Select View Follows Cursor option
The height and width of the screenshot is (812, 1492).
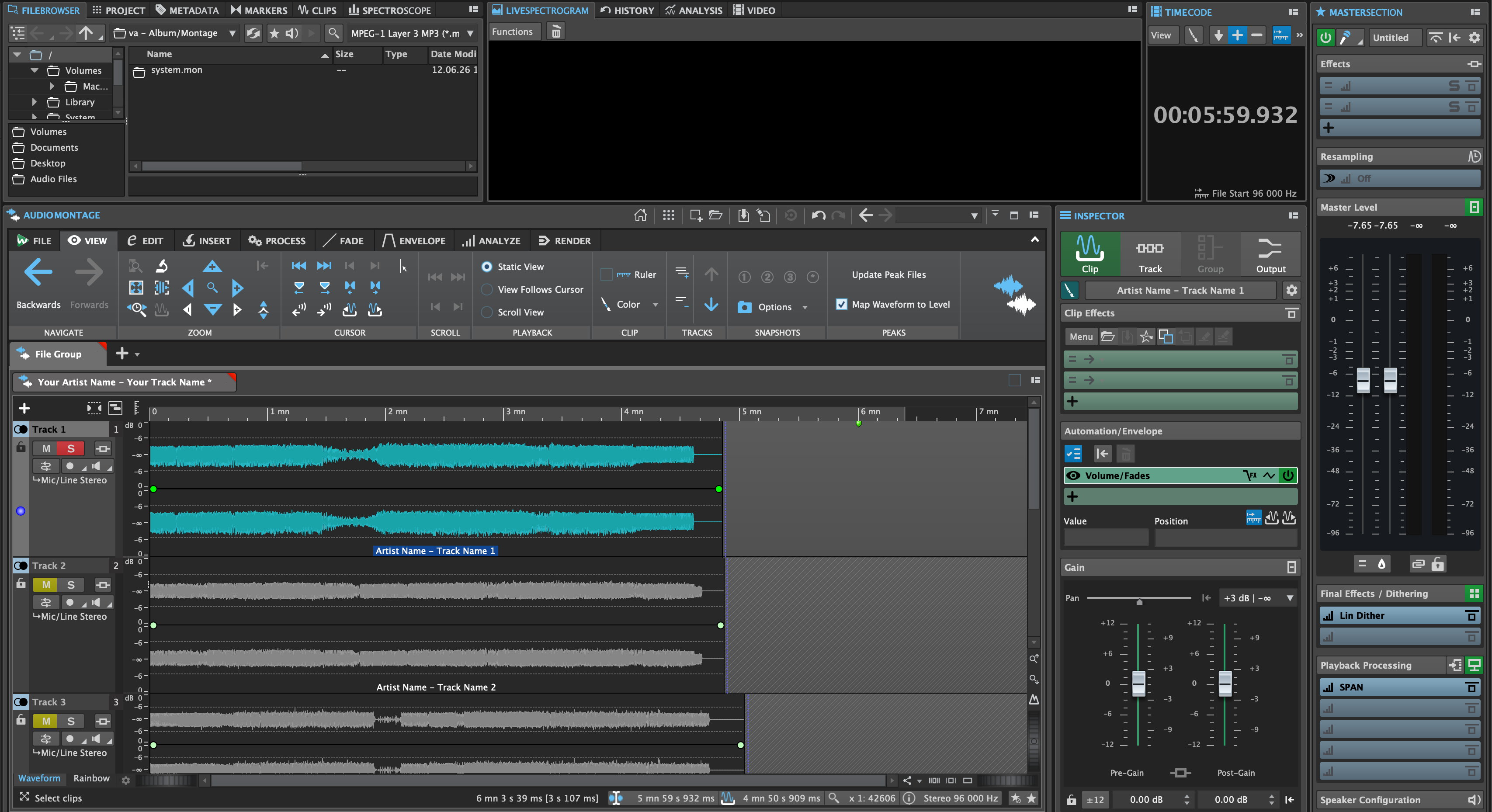(486, 289)
